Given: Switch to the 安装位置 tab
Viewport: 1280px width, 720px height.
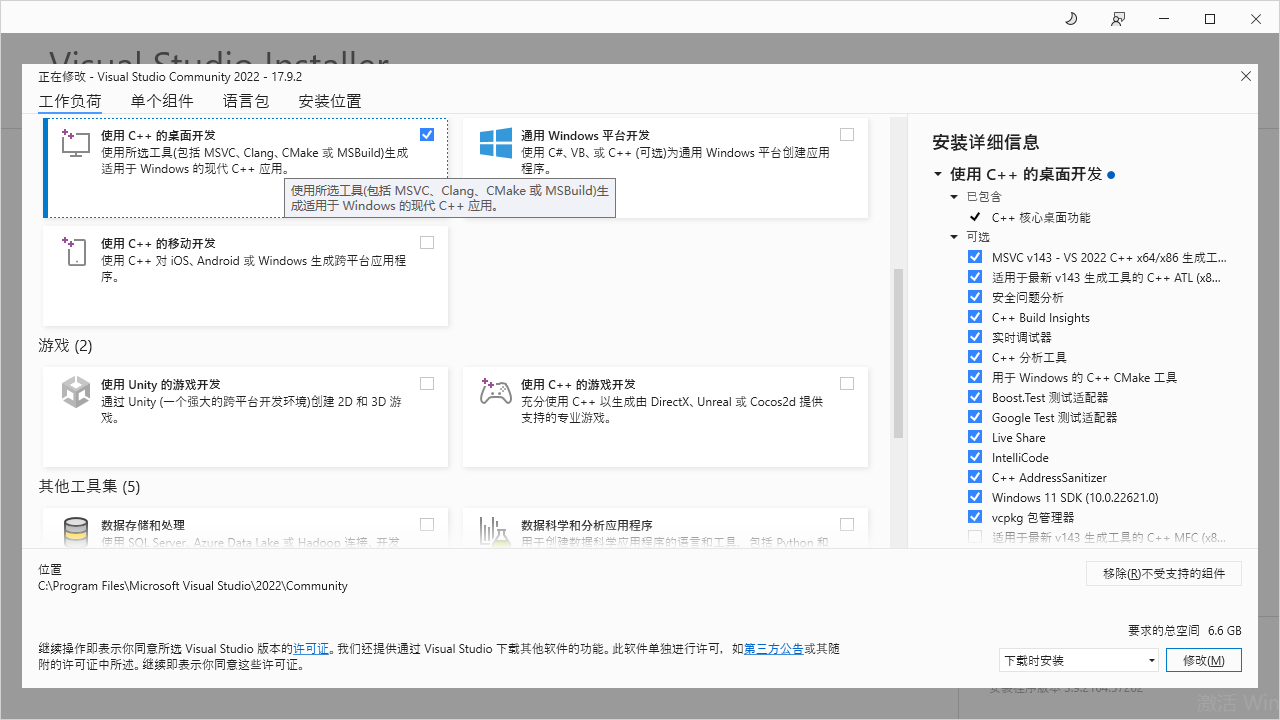Looking at the screenshot, I should coord(330,101).
